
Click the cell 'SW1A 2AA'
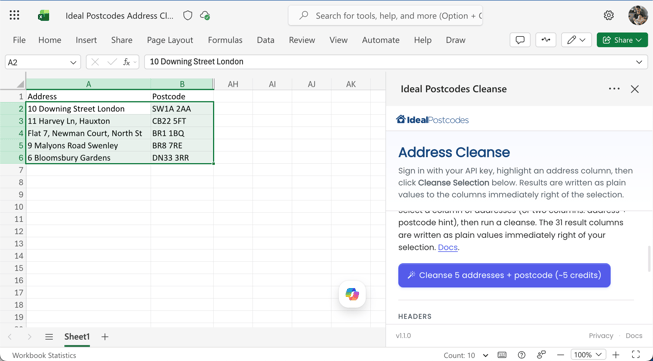coord(182,109)
